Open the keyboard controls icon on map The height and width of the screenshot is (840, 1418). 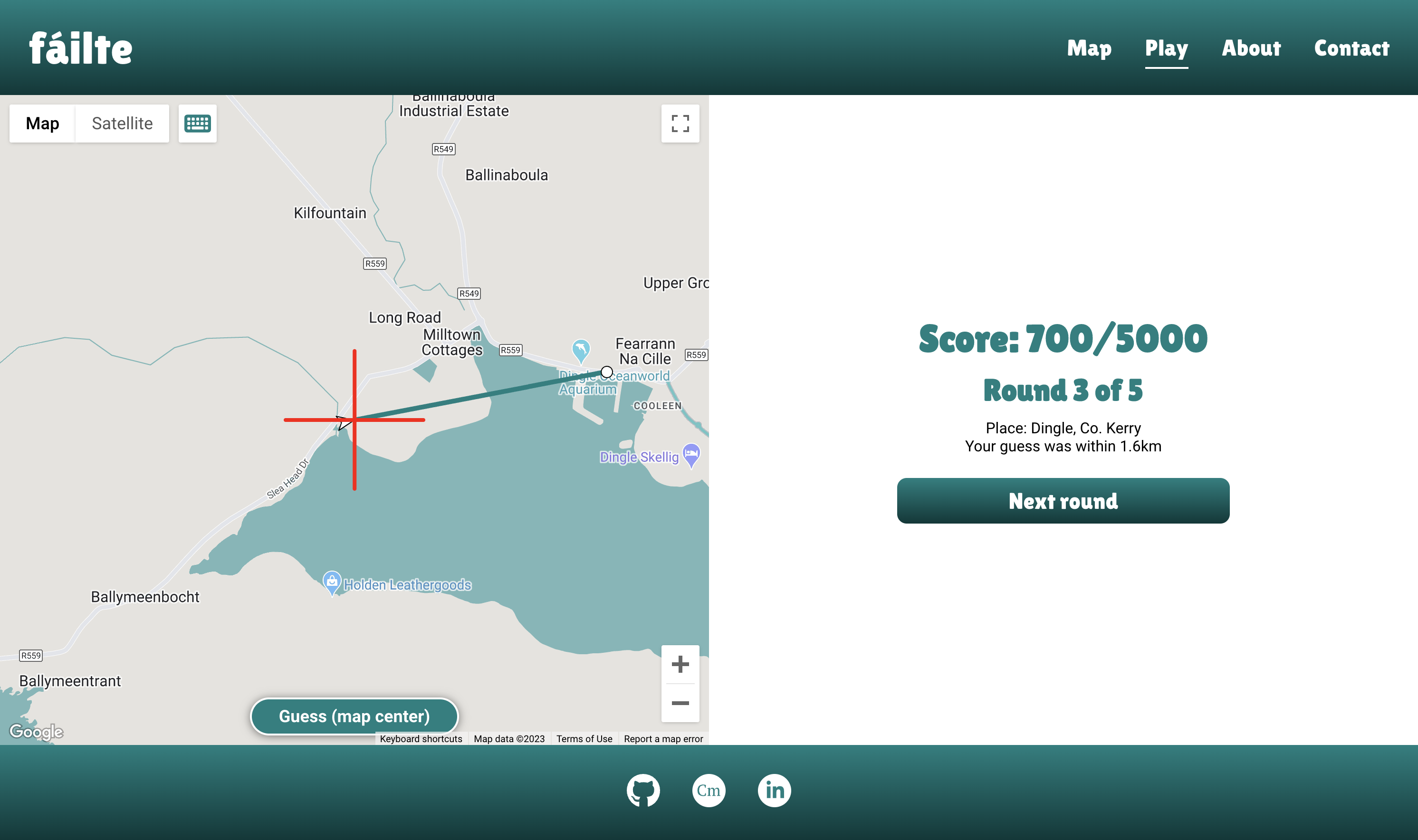(198, 124)
